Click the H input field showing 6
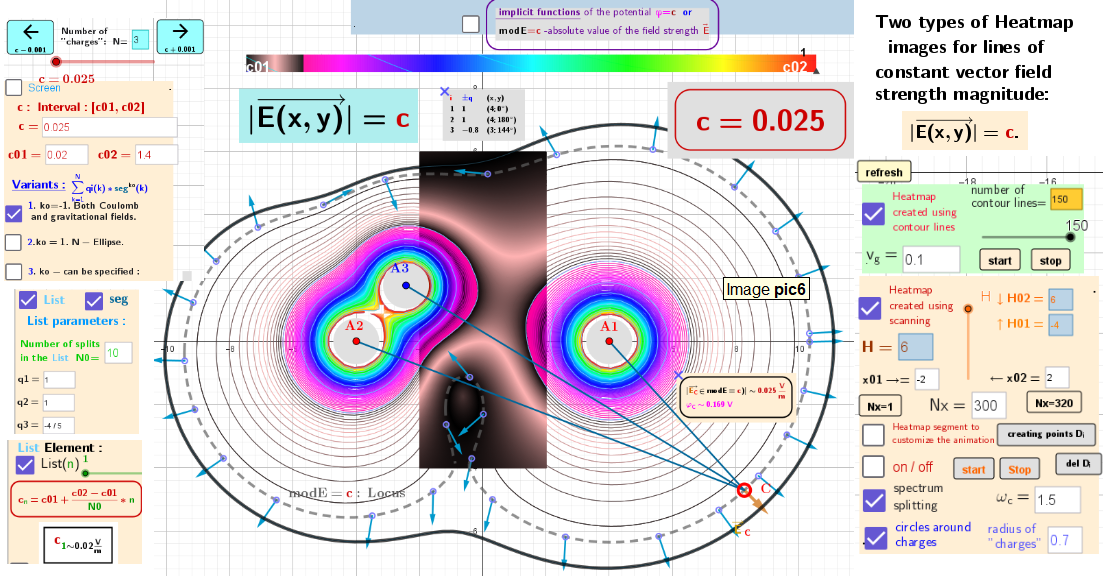Screen dimensions: 1103x576 915,347
